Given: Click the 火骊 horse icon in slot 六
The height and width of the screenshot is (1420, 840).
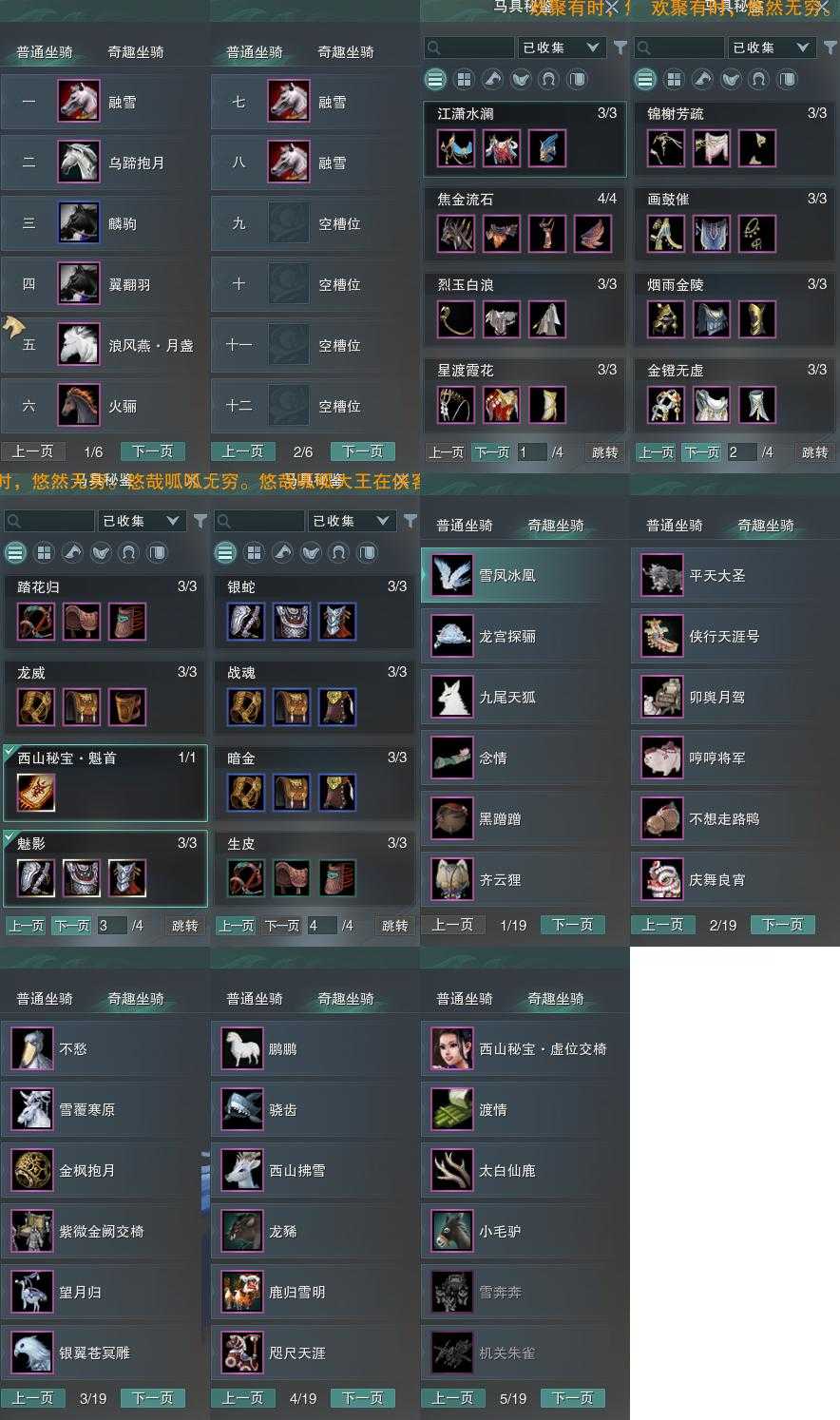Looking at the screenshot, I should coord(79,406).
